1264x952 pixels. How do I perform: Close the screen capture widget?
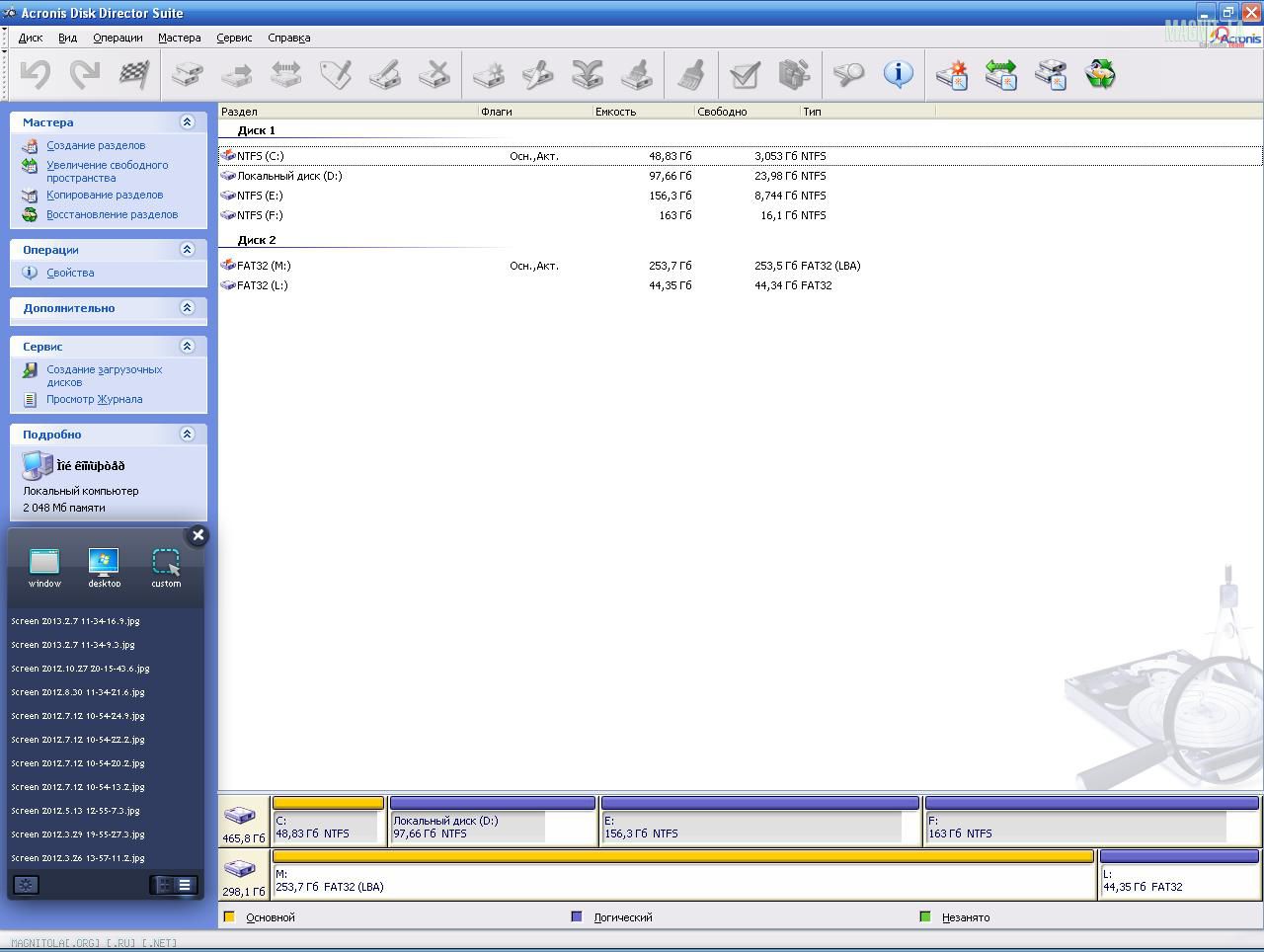(197, 535)
